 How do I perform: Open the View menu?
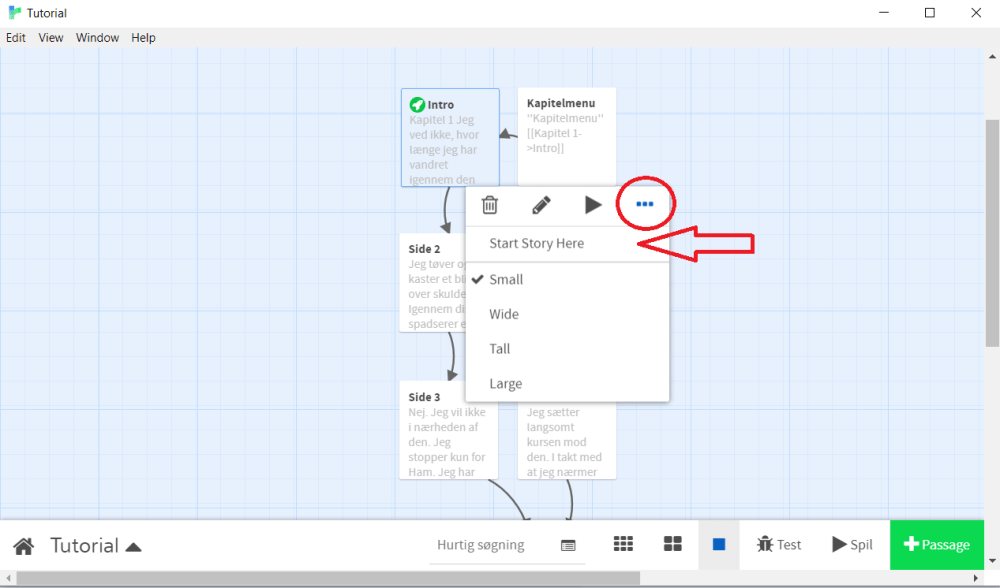tap(51, 37)
